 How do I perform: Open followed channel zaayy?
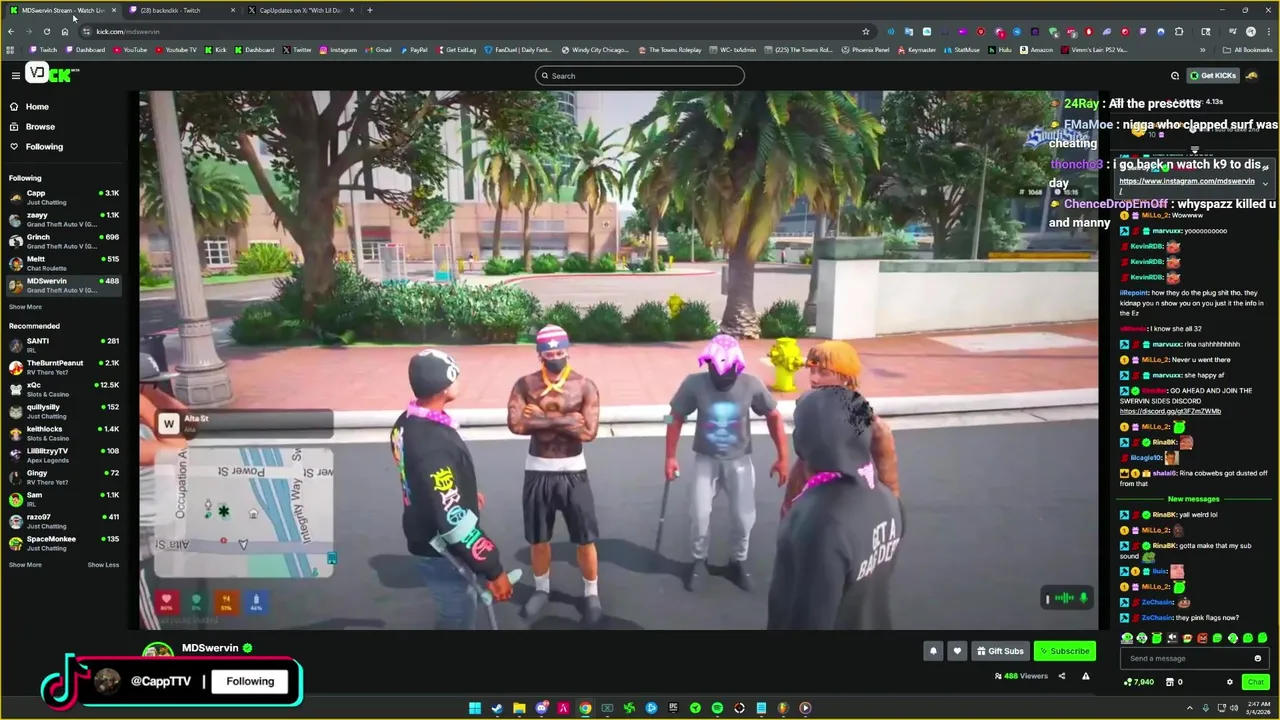(64, 219)
